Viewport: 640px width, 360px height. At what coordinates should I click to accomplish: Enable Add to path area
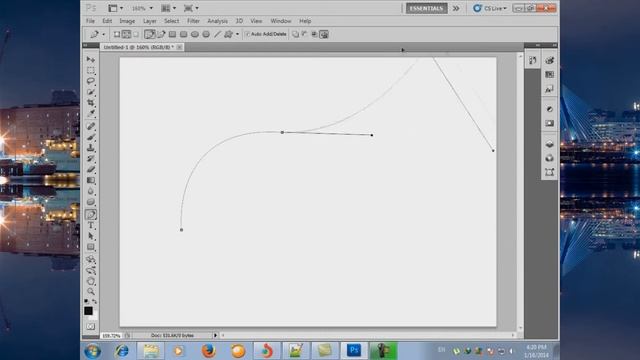(x=296, y=34)
